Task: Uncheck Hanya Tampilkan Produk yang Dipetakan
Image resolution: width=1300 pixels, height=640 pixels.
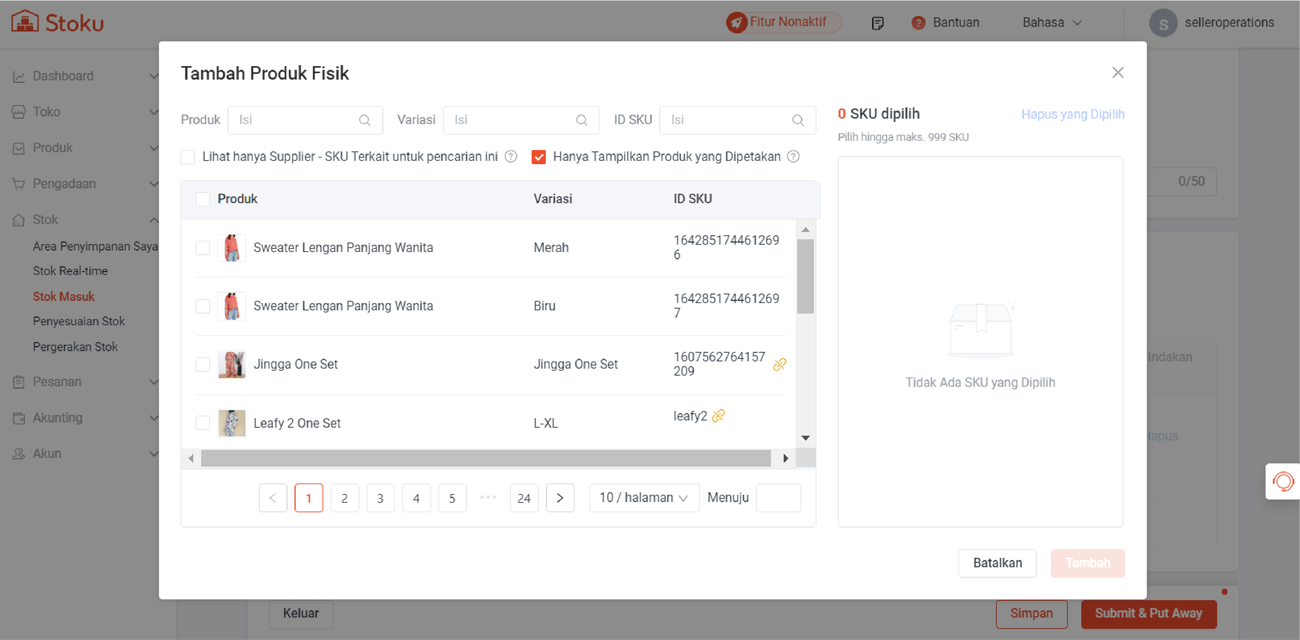Action: (x=539, y=157)
